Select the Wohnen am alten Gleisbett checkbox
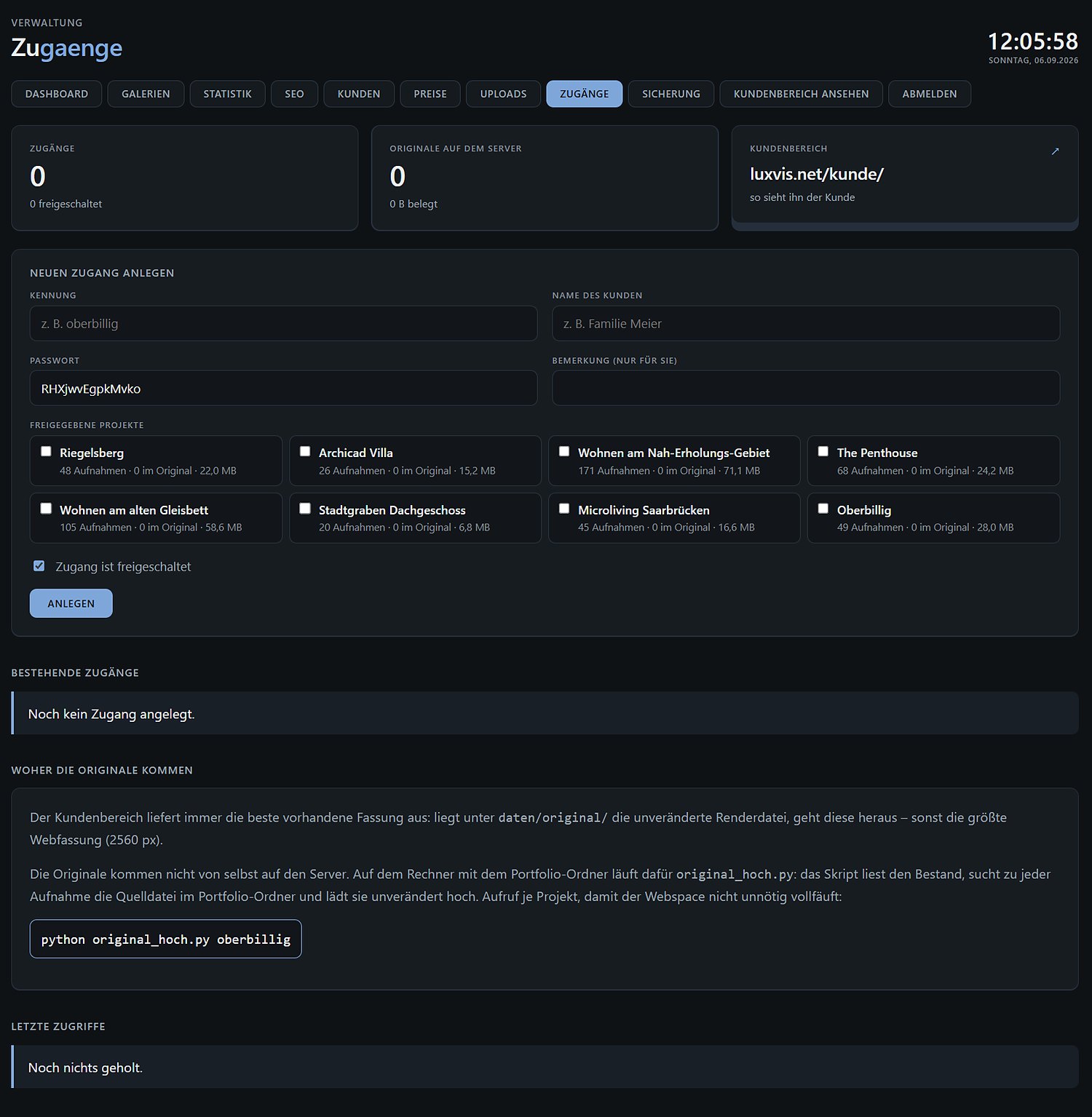 click(x=46, y=509)
